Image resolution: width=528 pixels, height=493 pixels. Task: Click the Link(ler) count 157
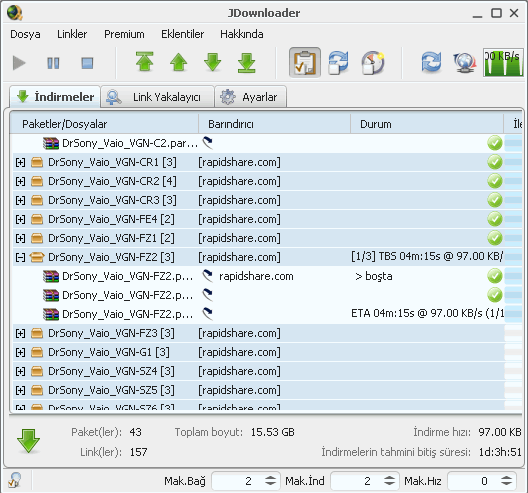(138, 452)
